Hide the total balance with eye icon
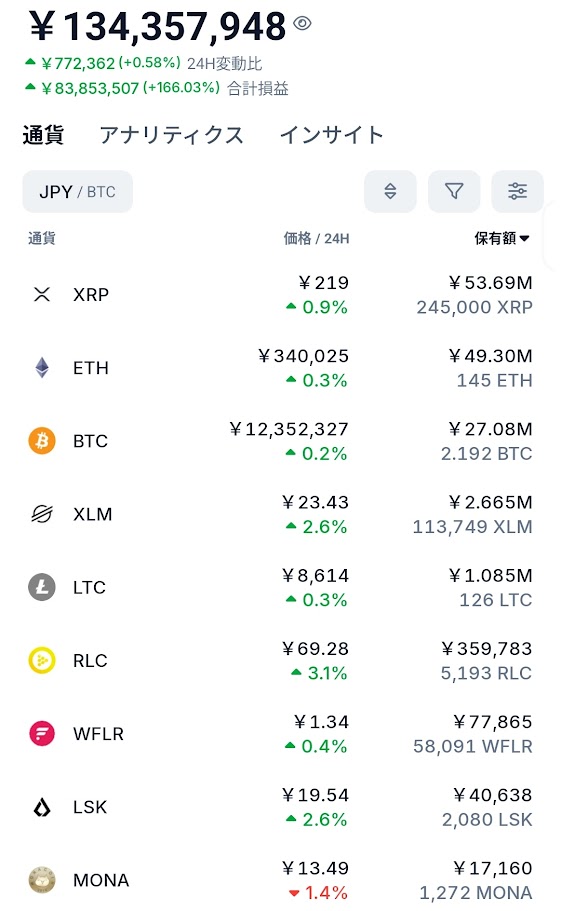 click(303, 23)
